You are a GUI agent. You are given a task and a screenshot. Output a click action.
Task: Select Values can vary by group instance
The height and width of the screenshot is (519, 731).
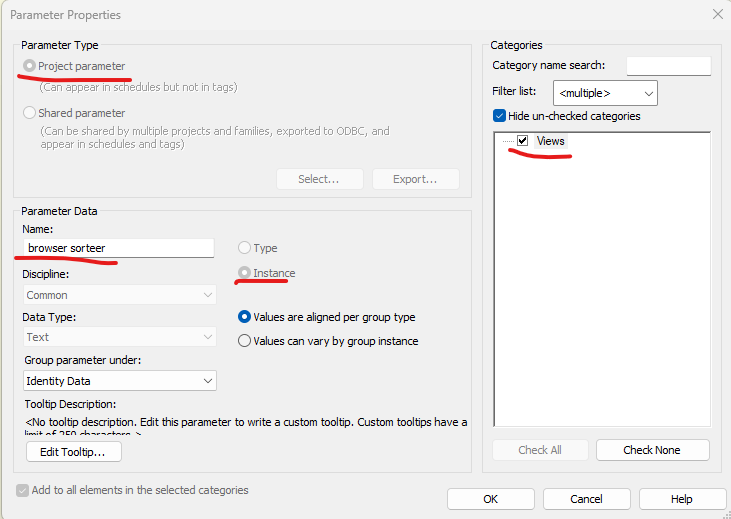pyautogui.click(x=244, y=341)
